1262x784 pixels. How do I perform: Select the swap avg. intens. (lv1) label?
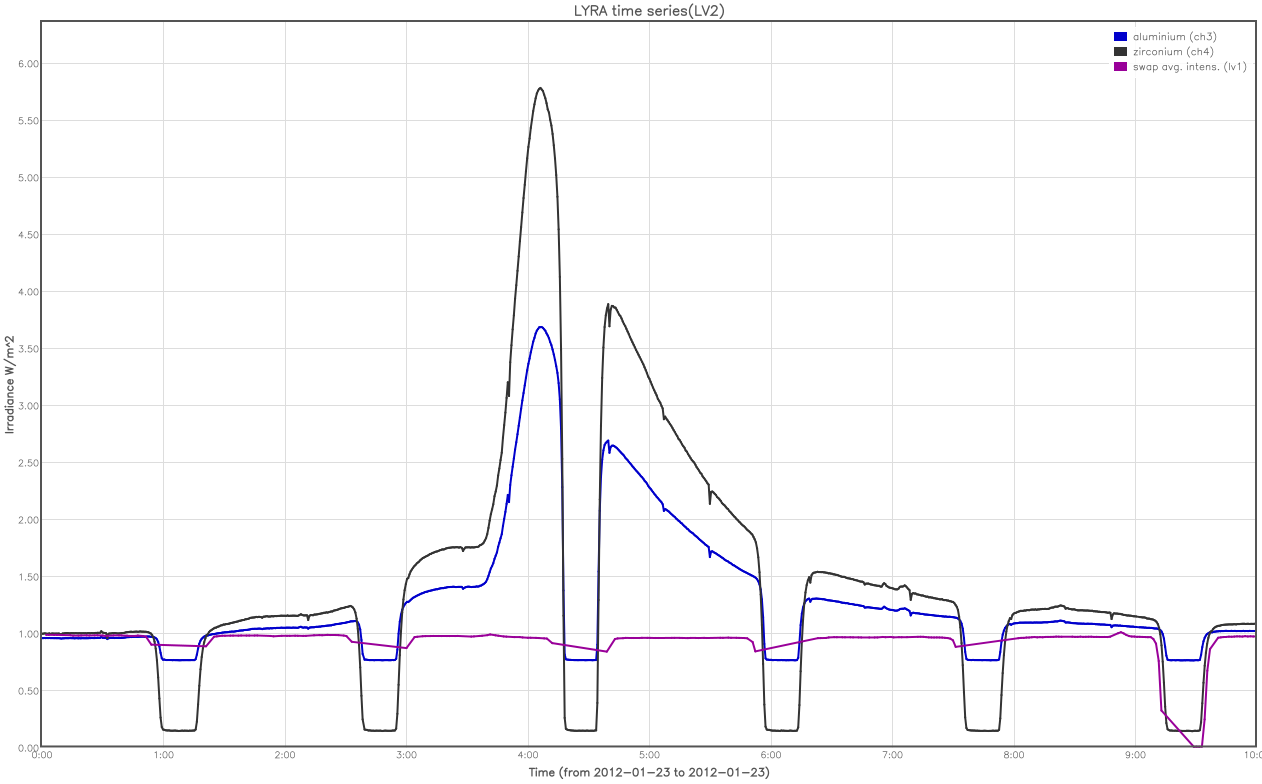[x=1189, y=67]
